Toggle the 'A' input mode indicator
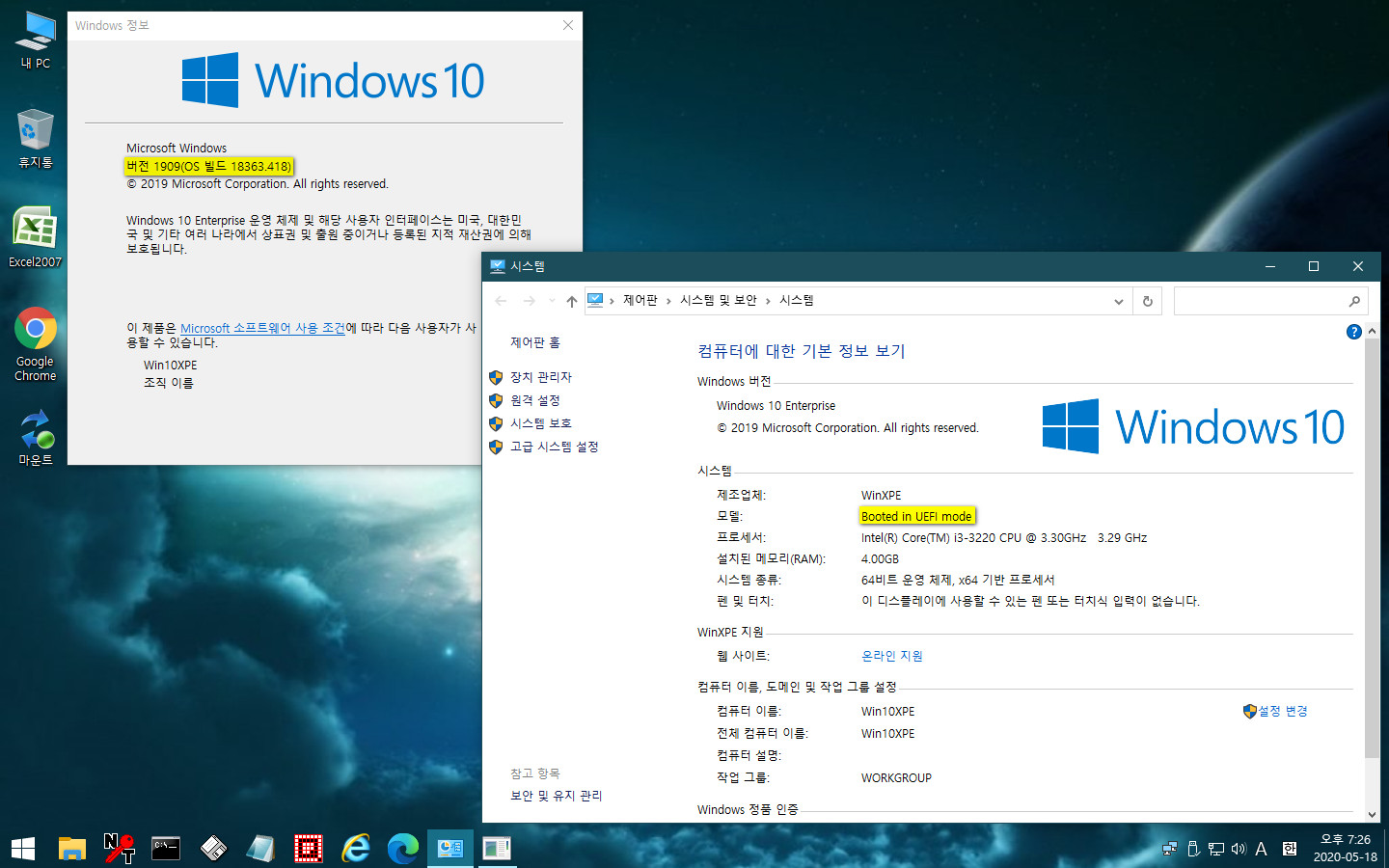Screen dimensions: 1389x868 [1261, 849]
